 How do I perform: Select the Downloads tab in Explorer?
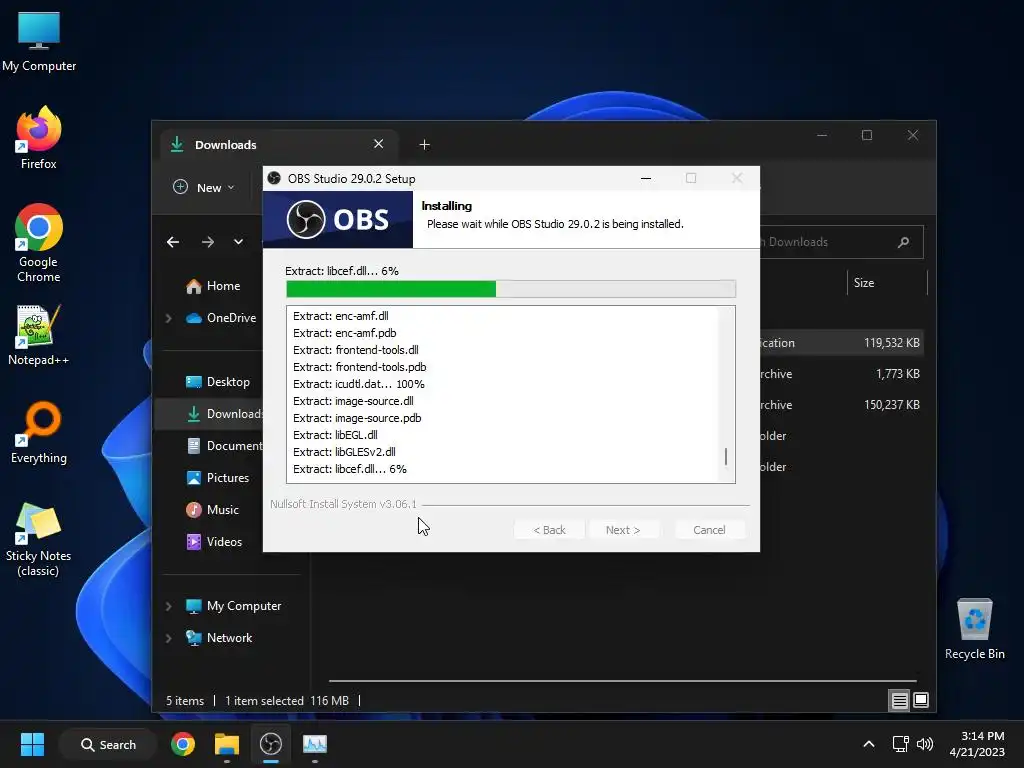[x=279, y=144]
